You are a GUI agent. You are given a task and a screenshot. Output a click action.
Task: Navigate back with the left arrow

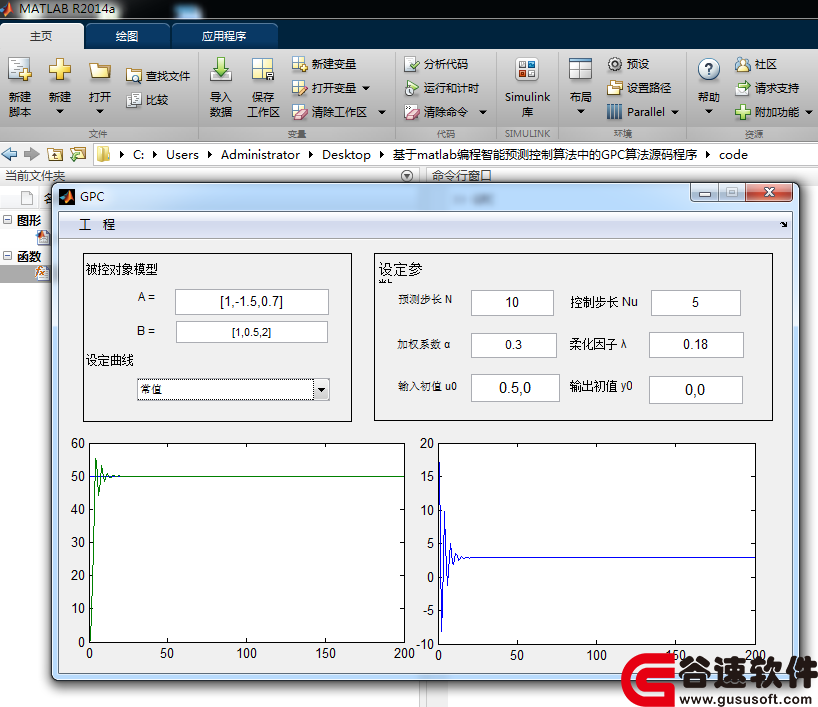pyautogui.click(x=9, y=154)
